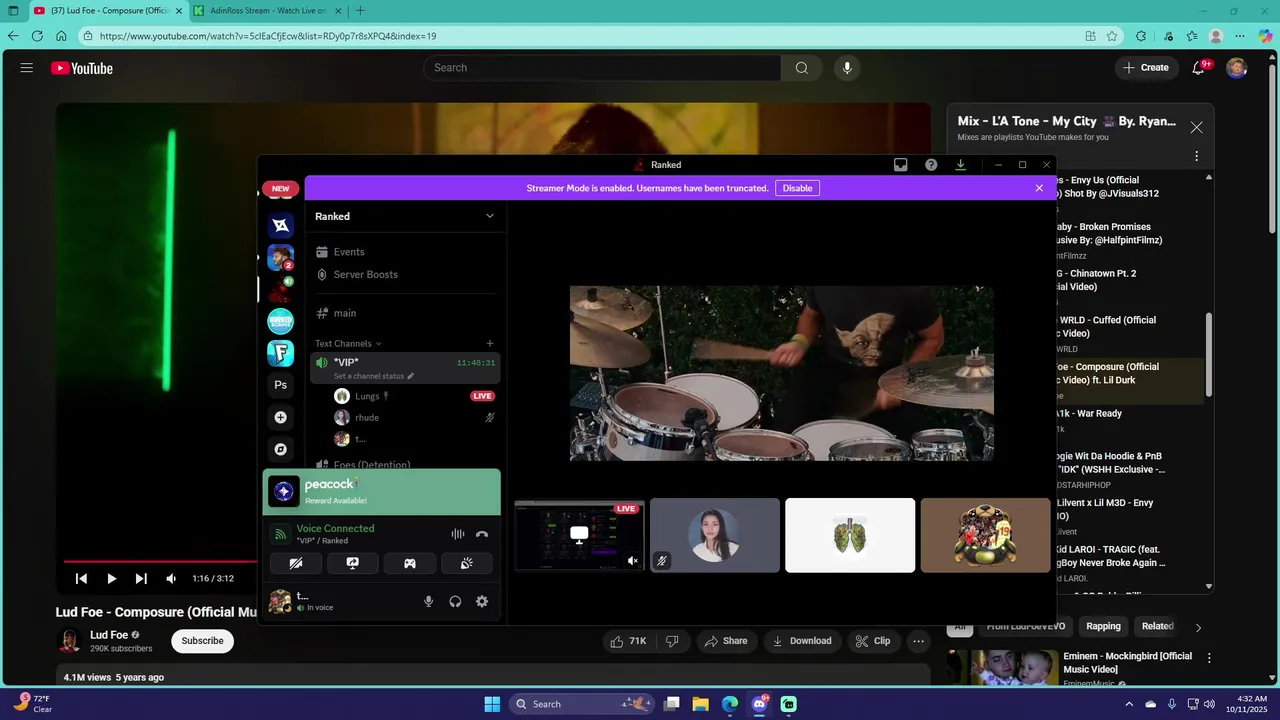
Task: Open the top server icon with white X logo
Action: point(280,225)
